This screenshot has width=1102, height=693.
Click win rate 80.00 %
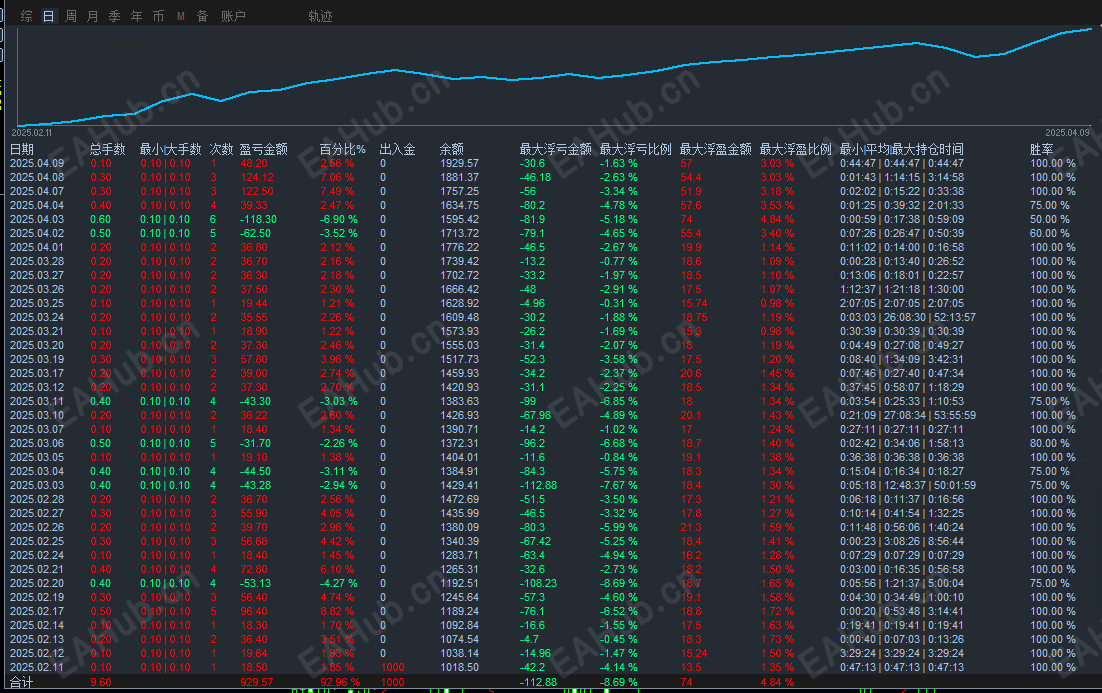click(x=1050, y=443)
